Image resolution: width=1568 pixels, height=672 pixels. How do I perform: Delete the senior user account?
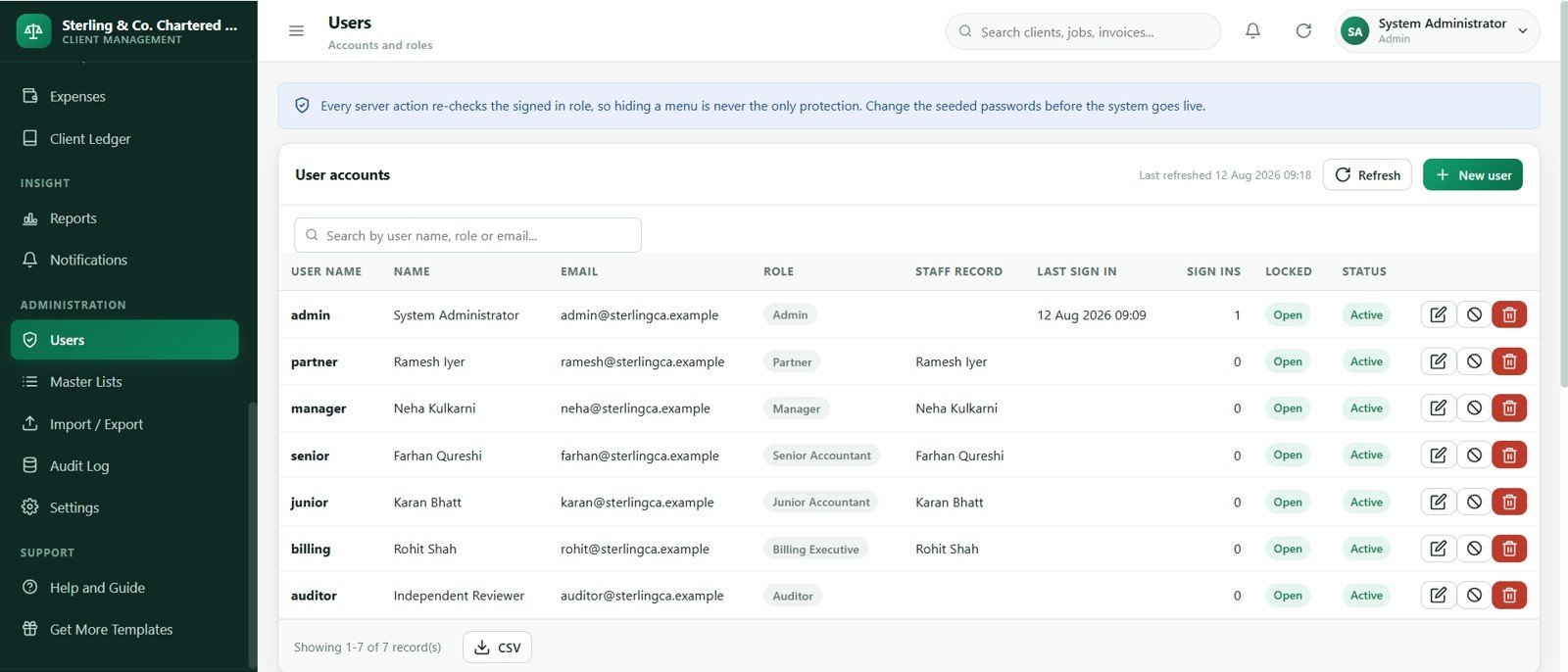[1509, 456]
